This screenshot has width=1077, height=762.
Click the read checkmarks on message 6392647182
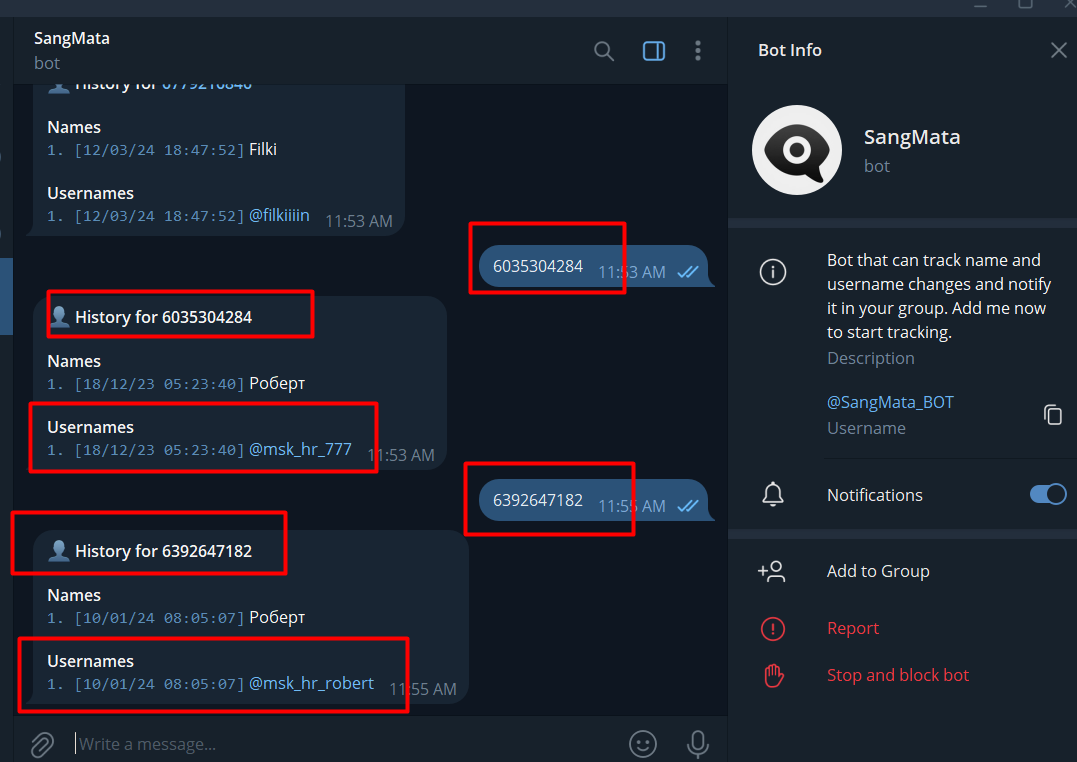688,506
